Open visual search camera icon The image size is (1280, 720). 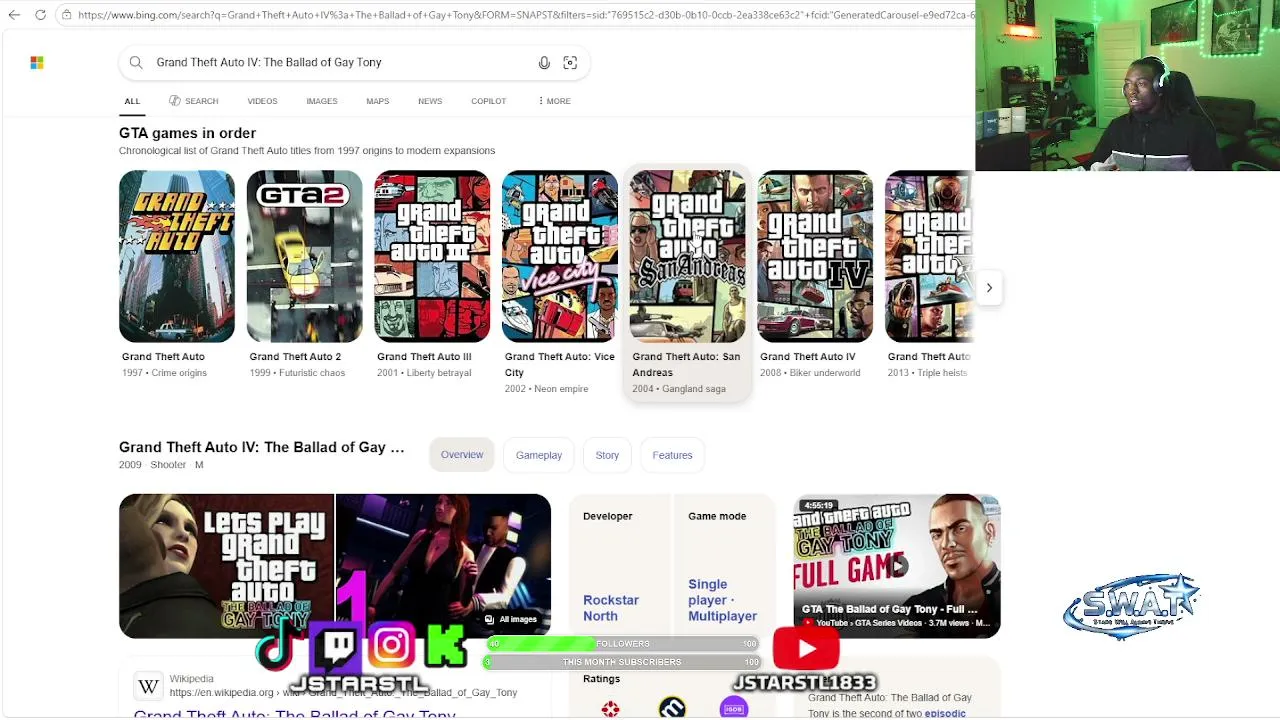[x=570, y=63]
